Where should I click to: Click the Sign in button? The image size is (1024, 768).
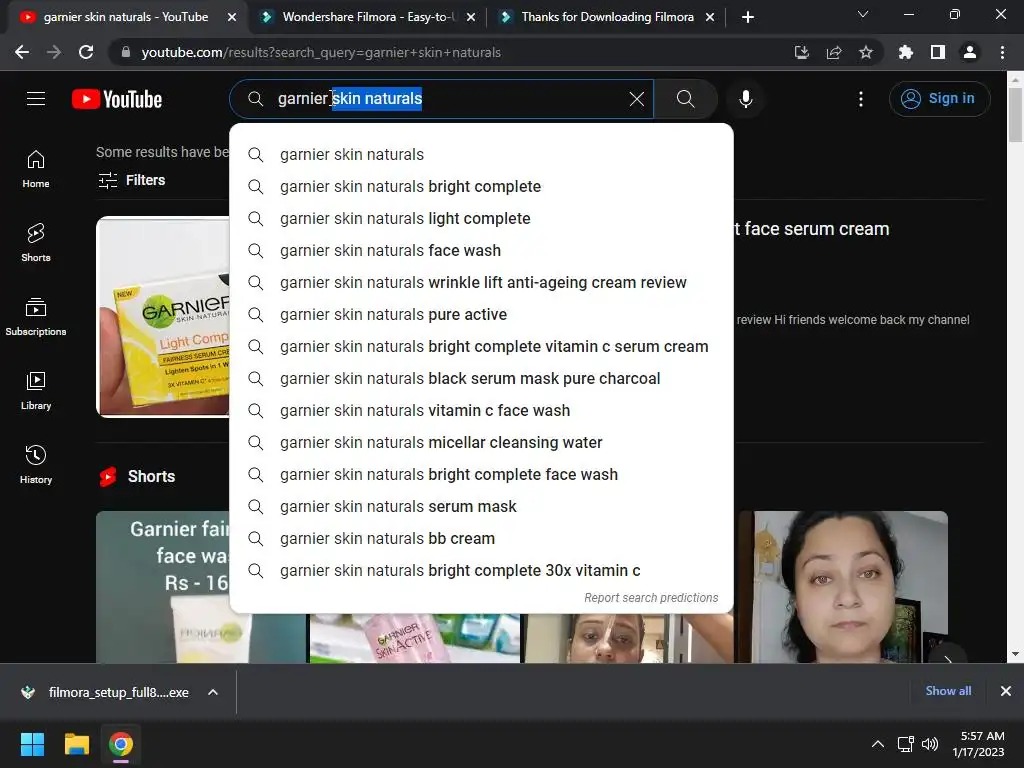pyautogui.click(x=939, y=99)
